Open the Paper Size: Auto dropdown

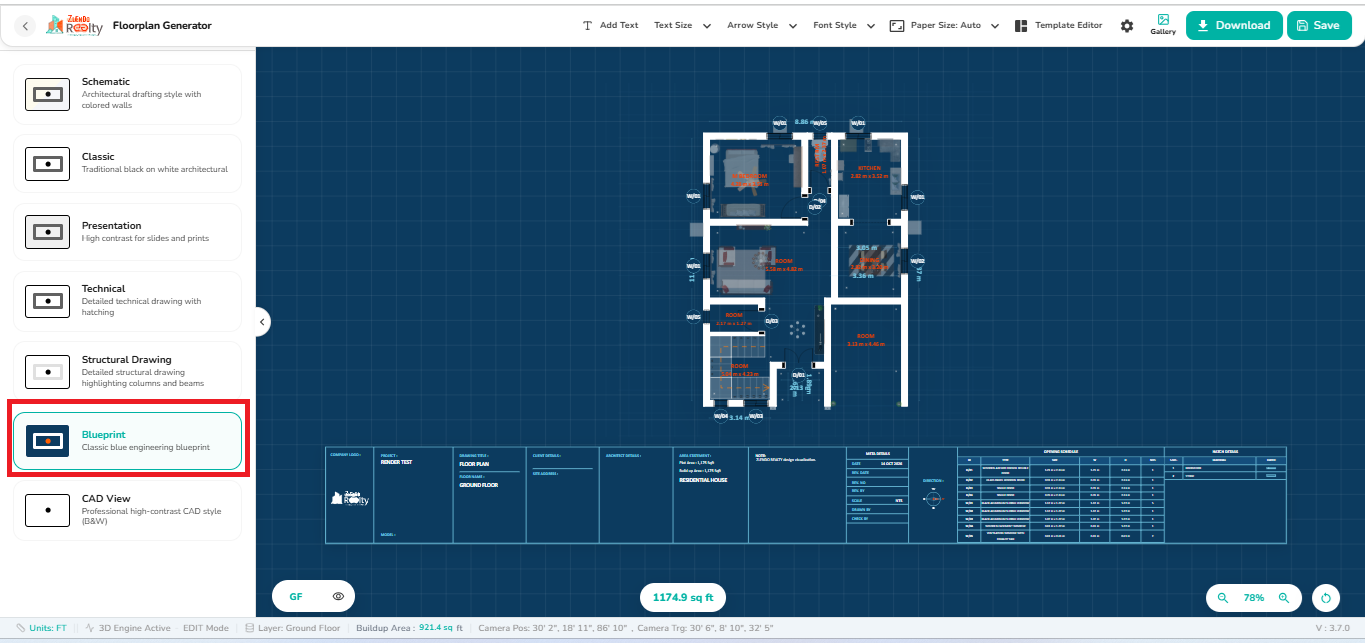[x=945, y=25]
